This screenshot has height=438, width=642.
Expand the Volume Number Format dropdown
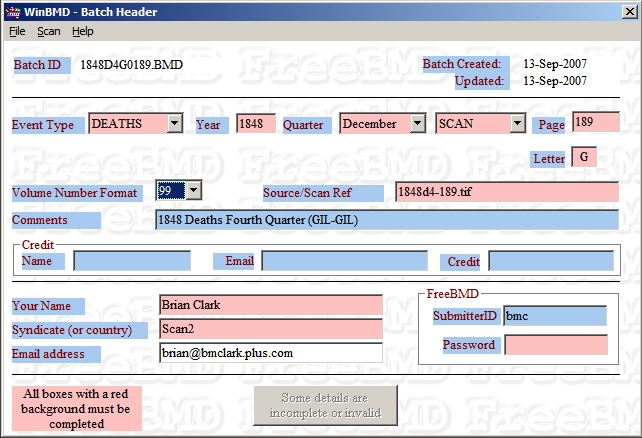click(194, 190)
